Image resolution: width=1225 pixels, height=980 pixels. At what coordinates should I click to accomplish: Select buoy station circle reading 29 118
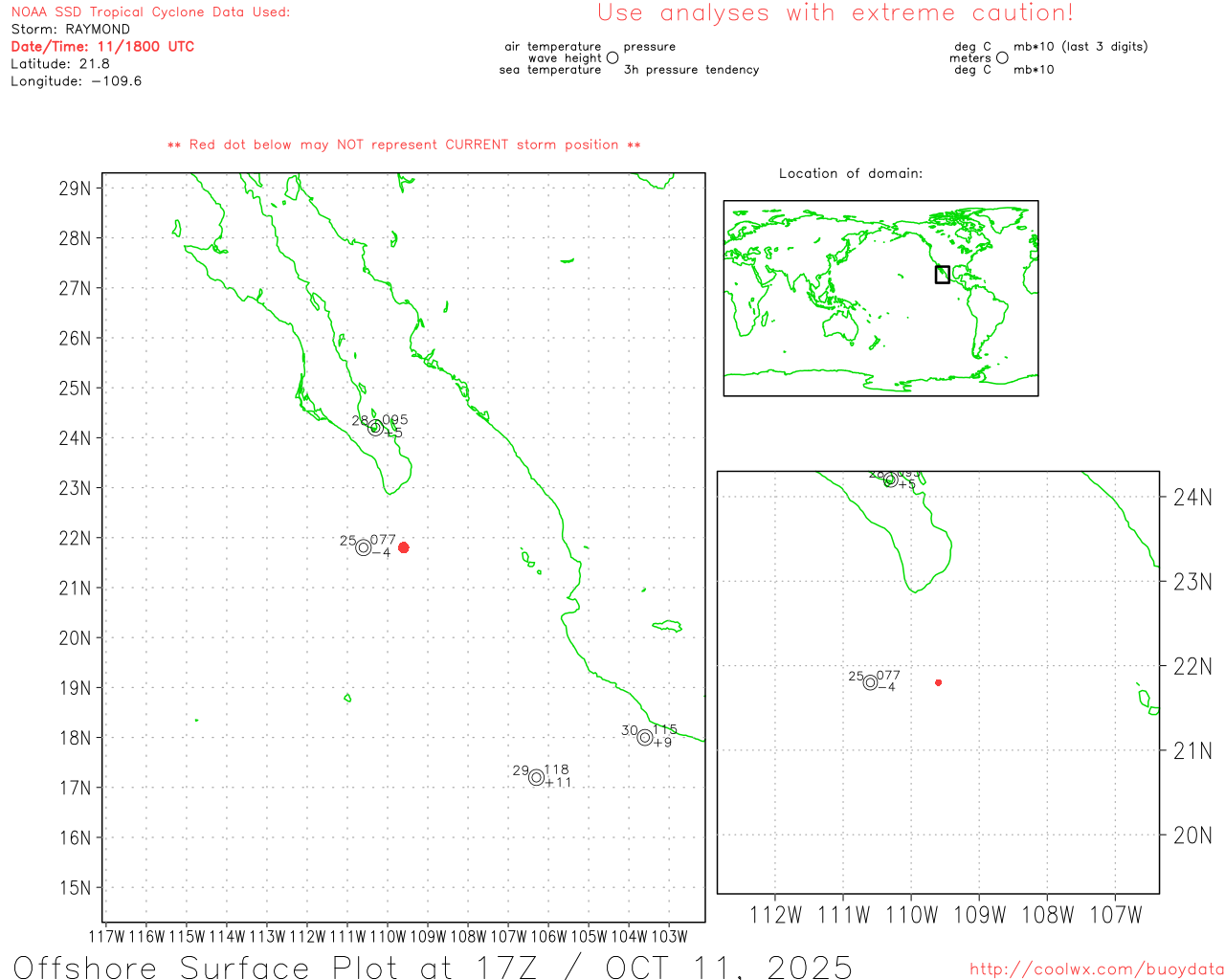coord(536,777)
